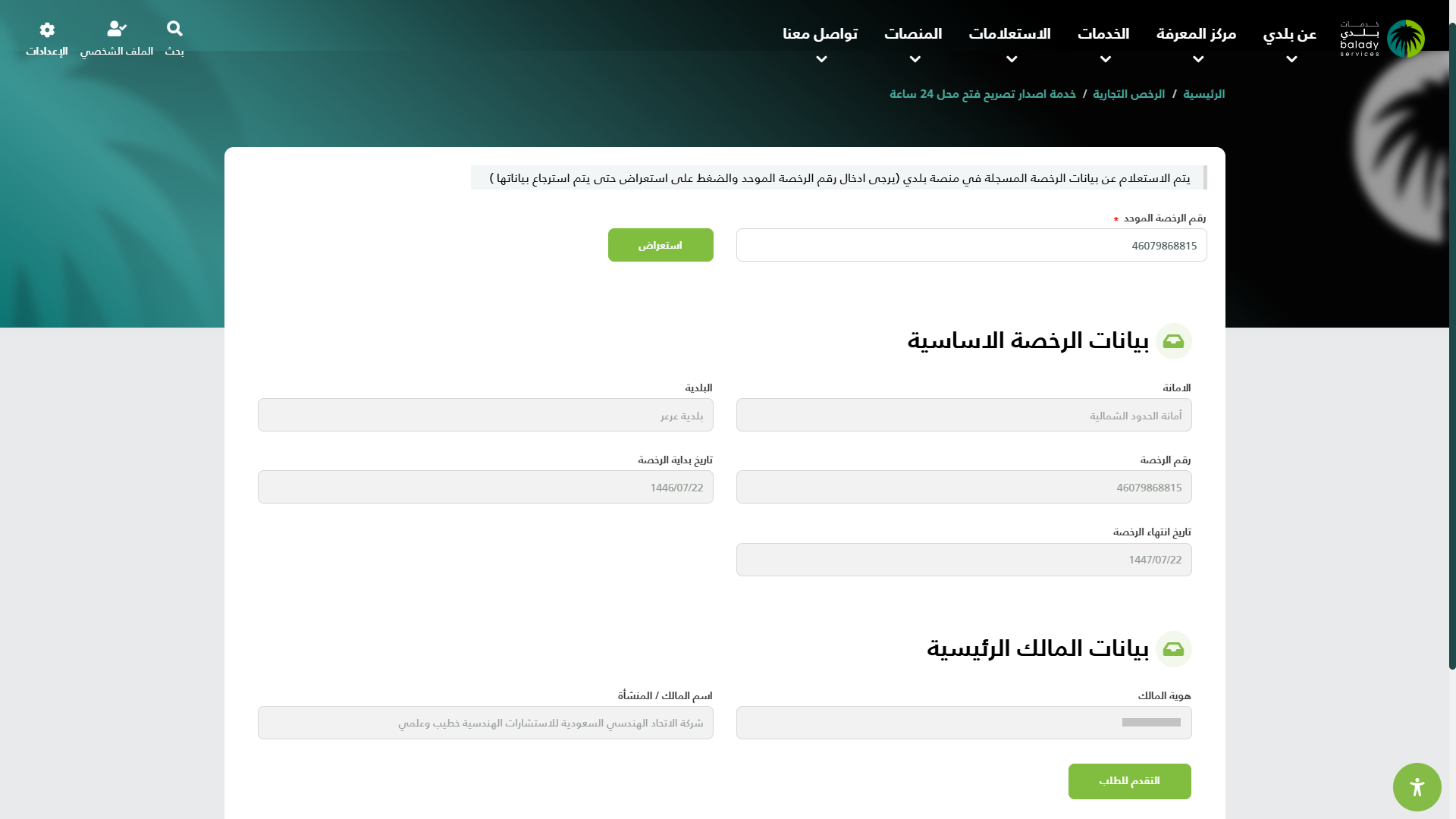Viewport: 1456px width, 819px height.
Task: Go to الرئيسية breadcrumb link
Action: pos(1203,94)
